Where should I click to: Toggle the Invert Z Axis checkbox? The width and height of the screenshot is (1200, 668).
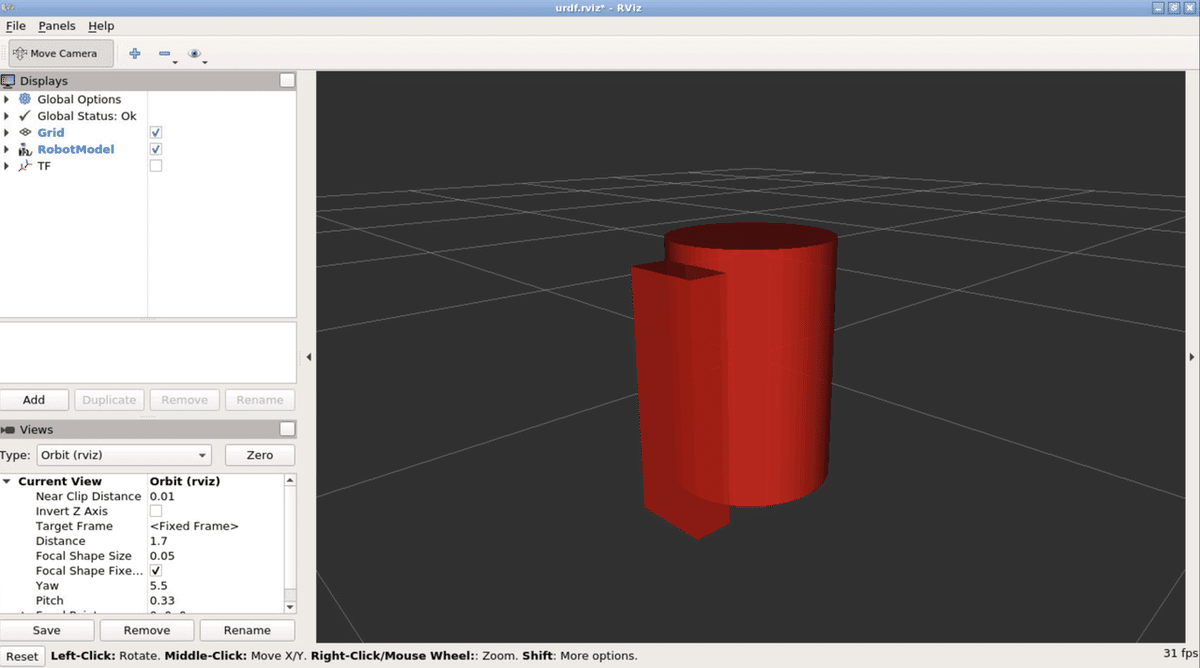tap(156, 511)
